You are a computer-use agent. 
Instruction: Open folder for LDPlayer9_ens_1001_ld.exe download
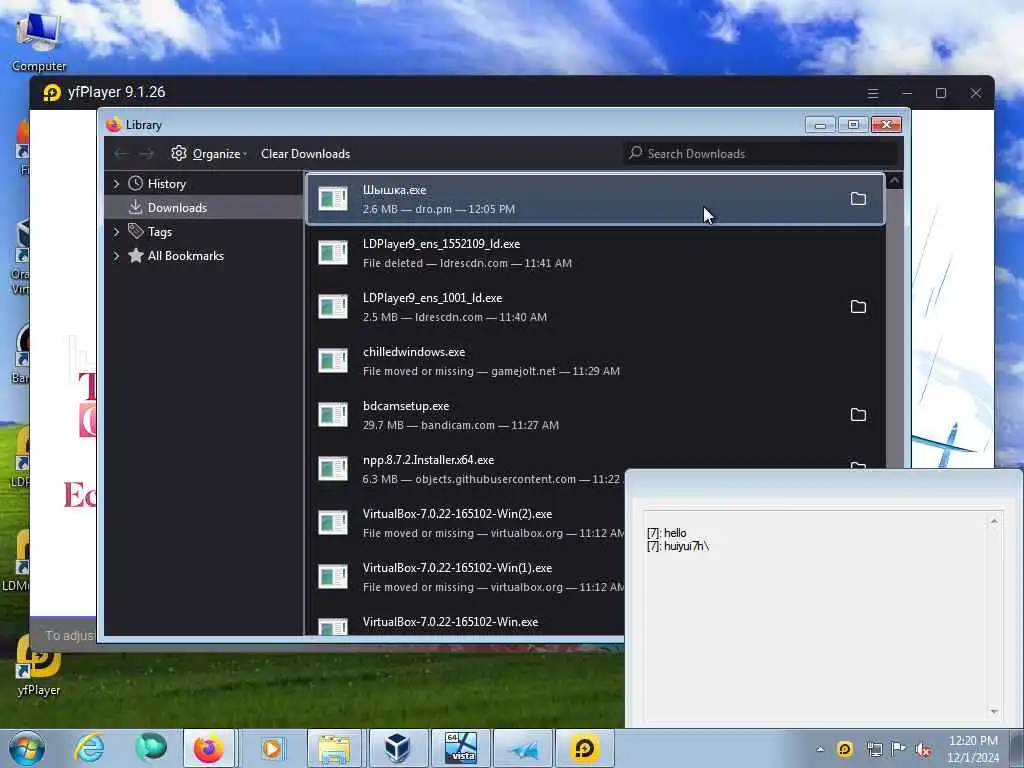[858, 306]
